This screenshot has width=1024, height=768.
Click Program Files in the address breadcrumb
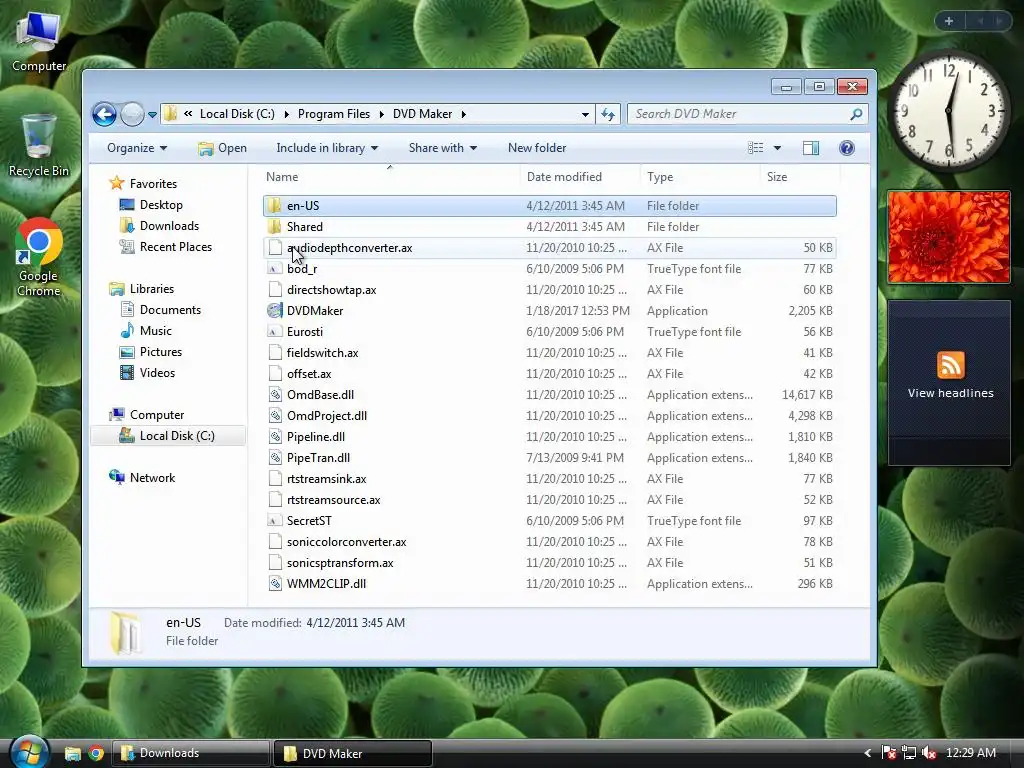click(334, 114)
